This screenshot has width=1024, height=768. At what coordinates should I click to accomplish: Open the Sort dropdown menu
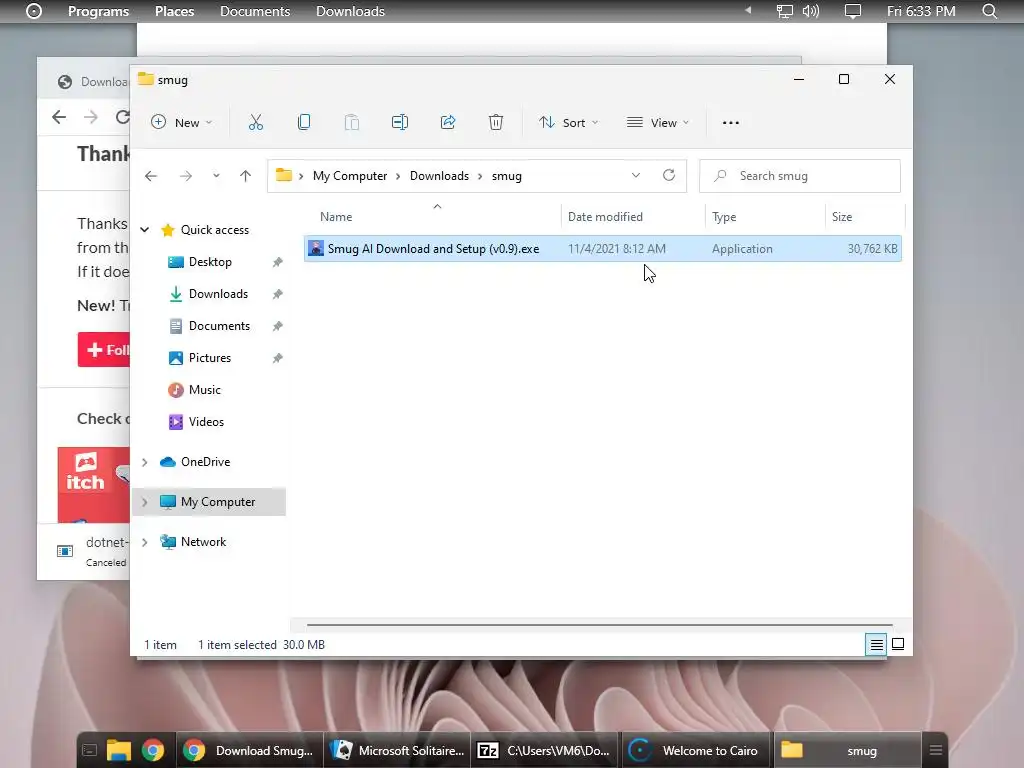[568, 122]
